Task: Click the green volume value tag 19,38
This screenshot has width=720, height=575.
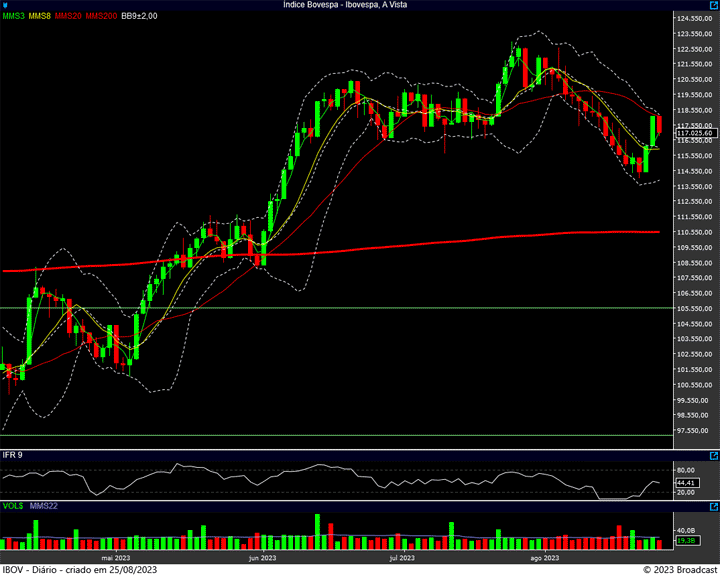Action: [686, 540]
